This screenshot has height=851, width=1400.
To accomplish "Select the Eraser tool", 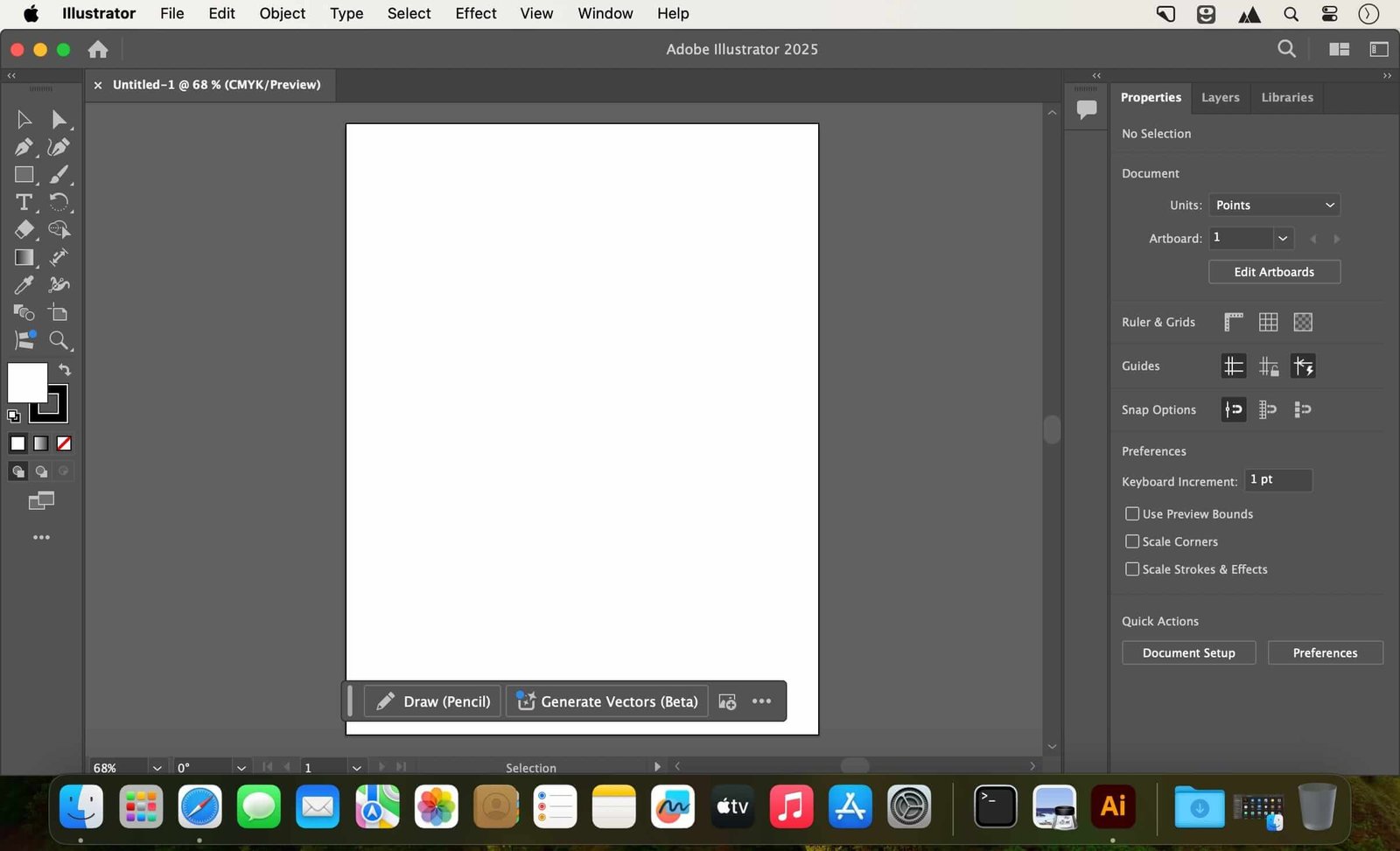I will [x=24, y=229].
